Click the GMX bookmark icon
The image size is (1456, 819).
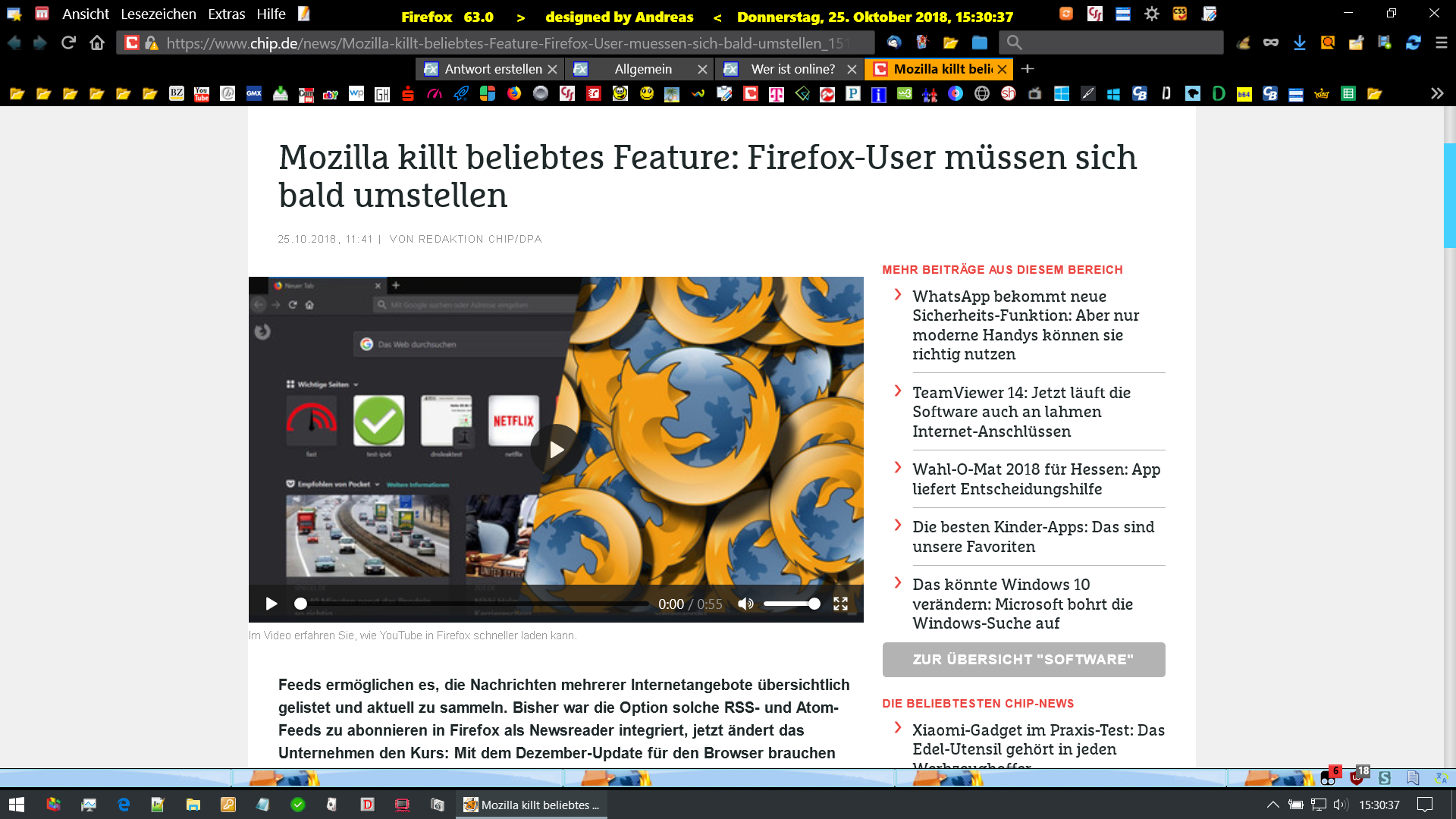pos(254,94)
